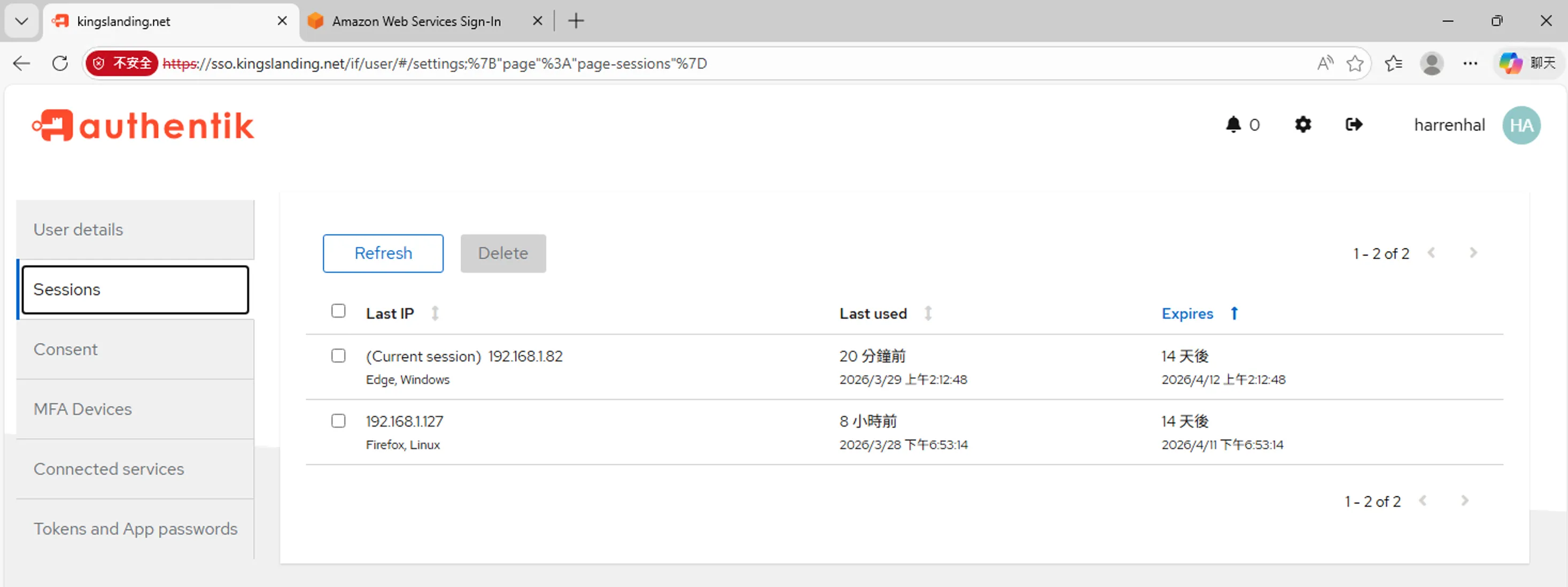Open the notifications bell

(x=1233, y=125)
